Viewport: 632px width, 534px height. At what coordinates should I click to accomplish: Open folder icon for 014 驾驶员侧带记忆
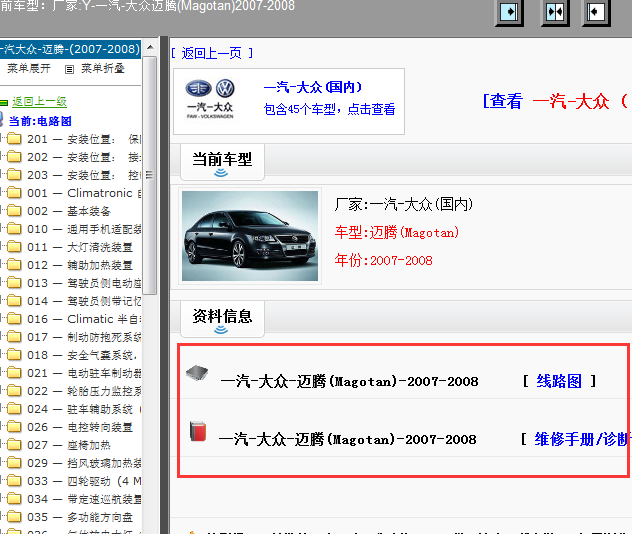pyautogui.click(x=14, y=301)
